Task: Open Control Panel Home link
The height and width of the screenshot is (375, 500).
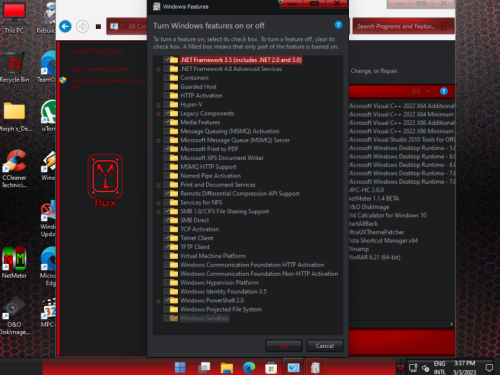Action: click(97, 51)
